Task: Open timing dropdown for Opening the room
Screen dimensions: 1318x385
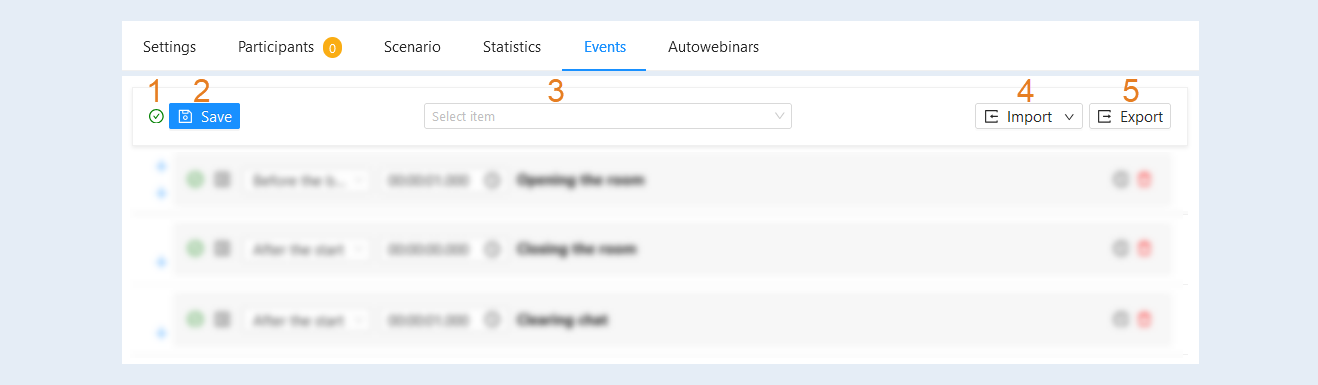Action: tap(307, 181)
